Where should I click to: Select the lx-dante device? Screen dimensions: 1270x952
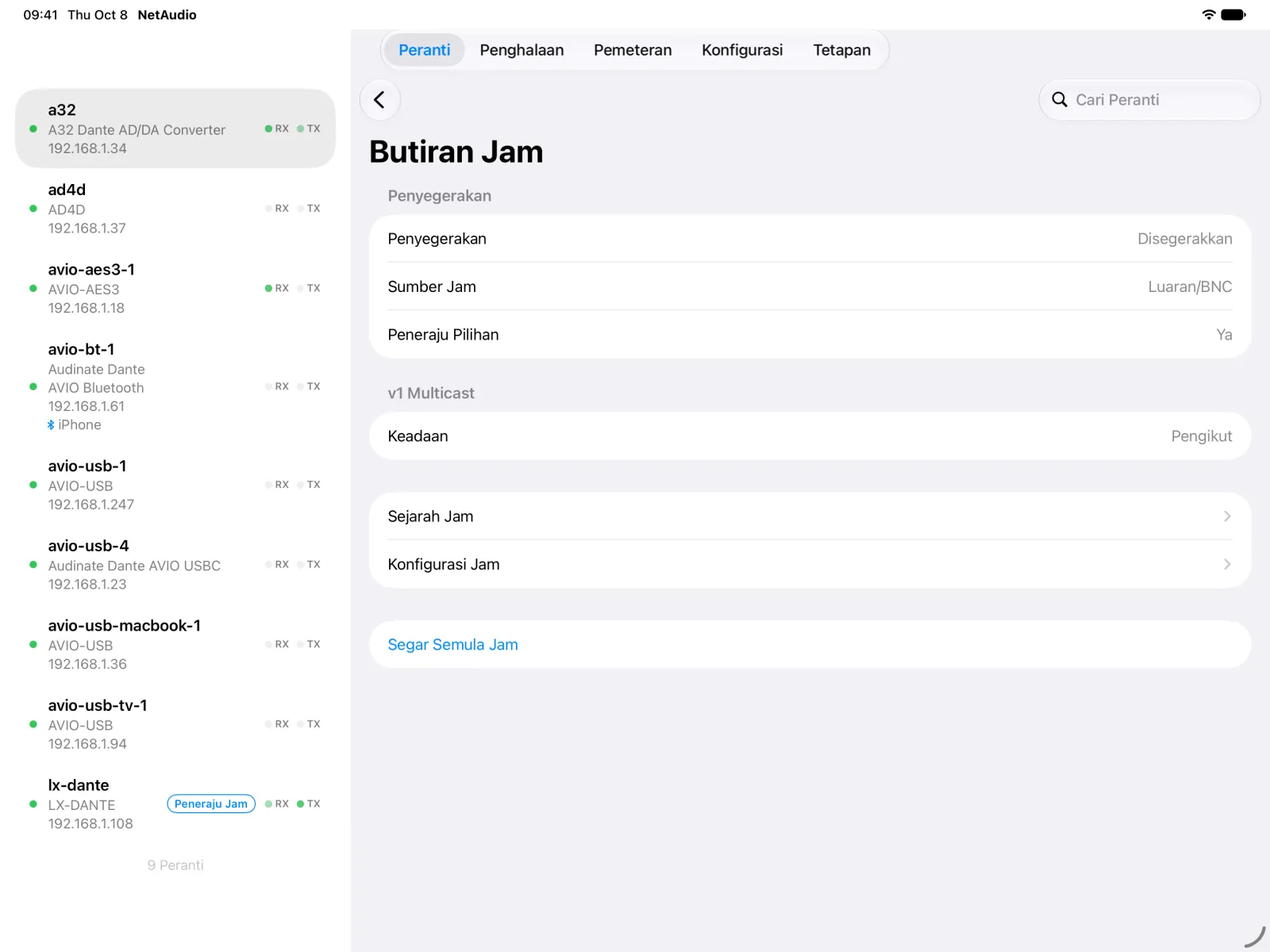pyautogui.click(x=175, y=804)
